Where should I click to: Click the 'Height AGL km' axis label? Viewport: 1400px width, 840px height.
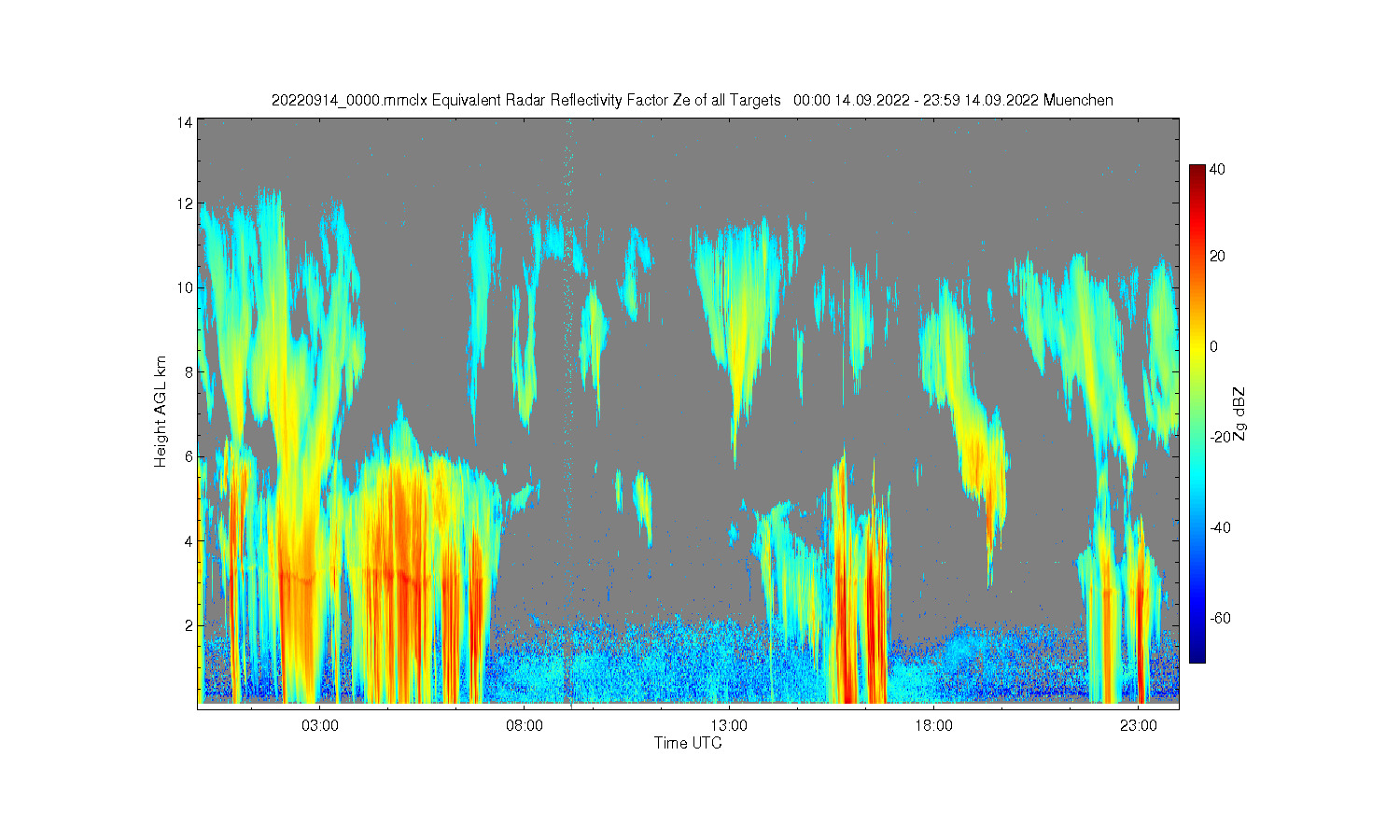pos(161,412)
